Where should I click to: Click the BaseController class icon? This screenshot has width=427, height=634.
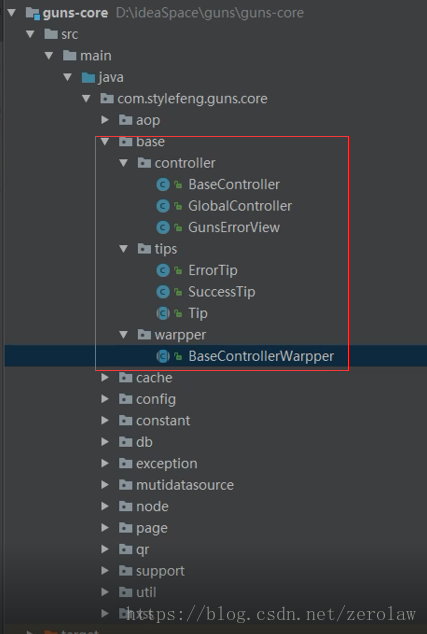pyautogui.click(x=163, y=185)
